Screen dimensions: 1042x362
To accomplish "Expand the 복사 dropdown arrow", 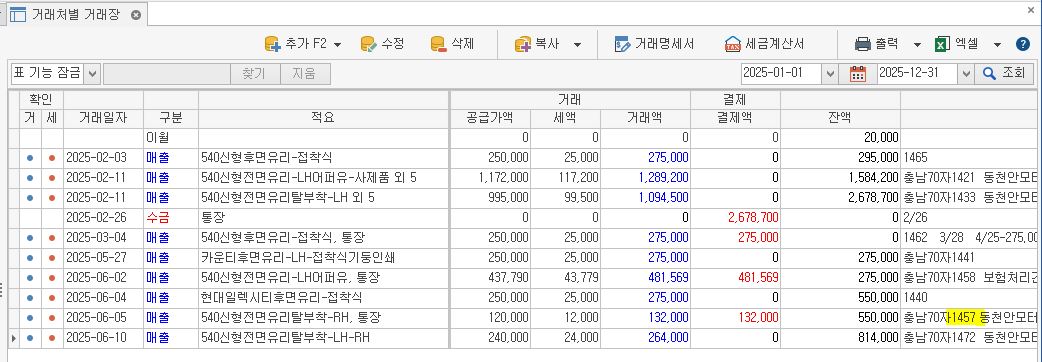I will click(x=577, y=45).
